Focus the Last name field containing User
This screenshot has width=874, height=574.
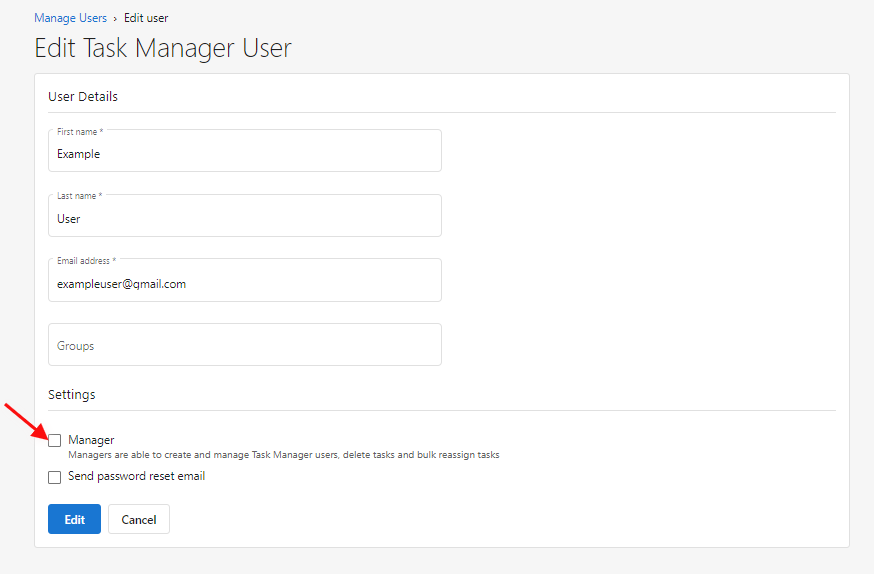(x=245, y=216)
